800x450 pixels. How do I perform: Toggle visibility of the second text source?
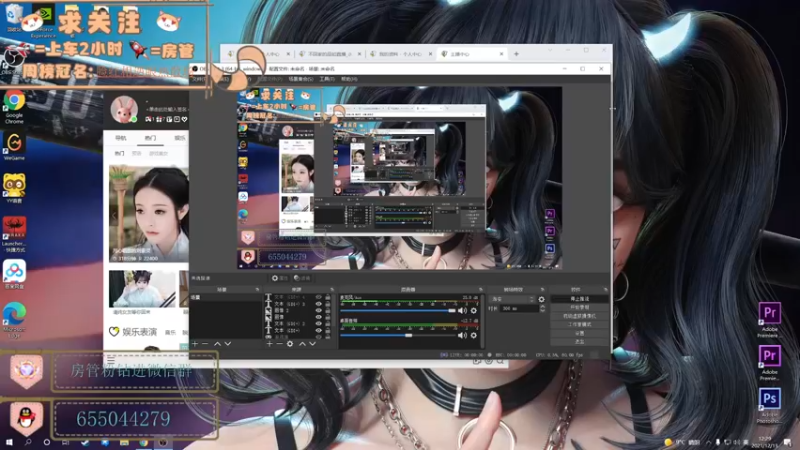pyautogui.click(x=318, y=304)
